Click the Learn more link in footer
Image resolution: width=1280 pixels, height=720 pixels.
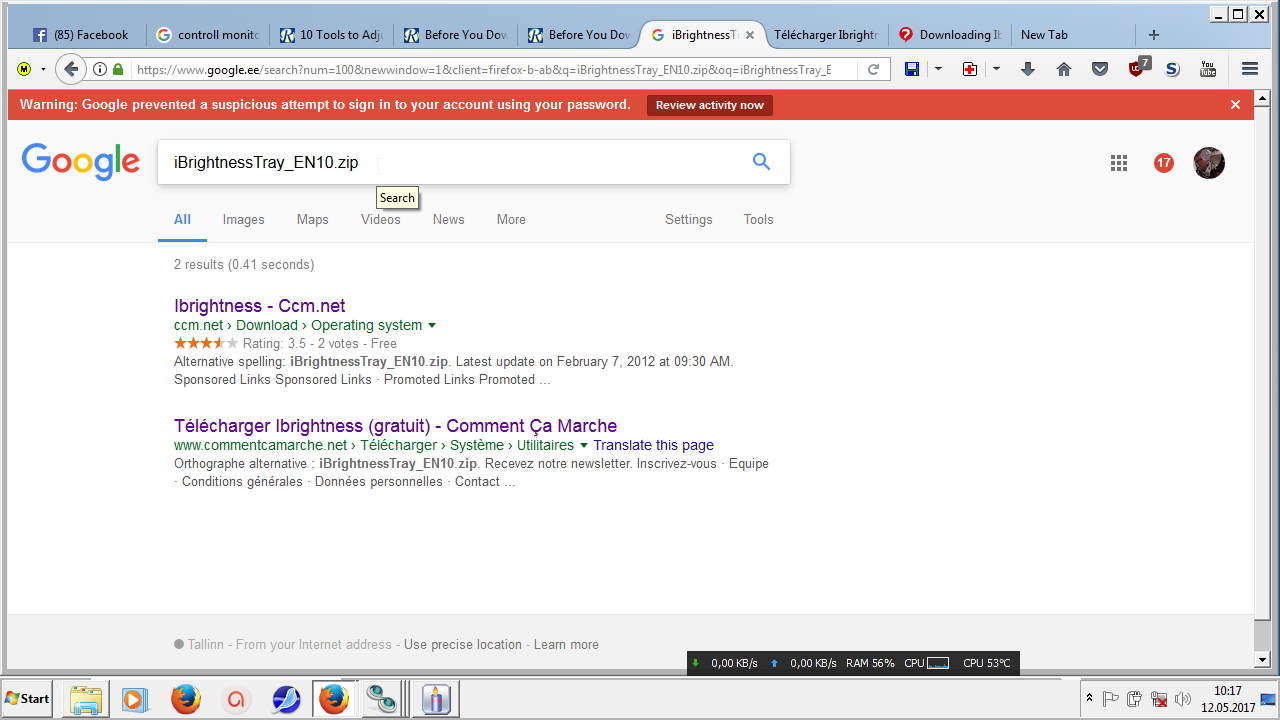pos(566,645)
